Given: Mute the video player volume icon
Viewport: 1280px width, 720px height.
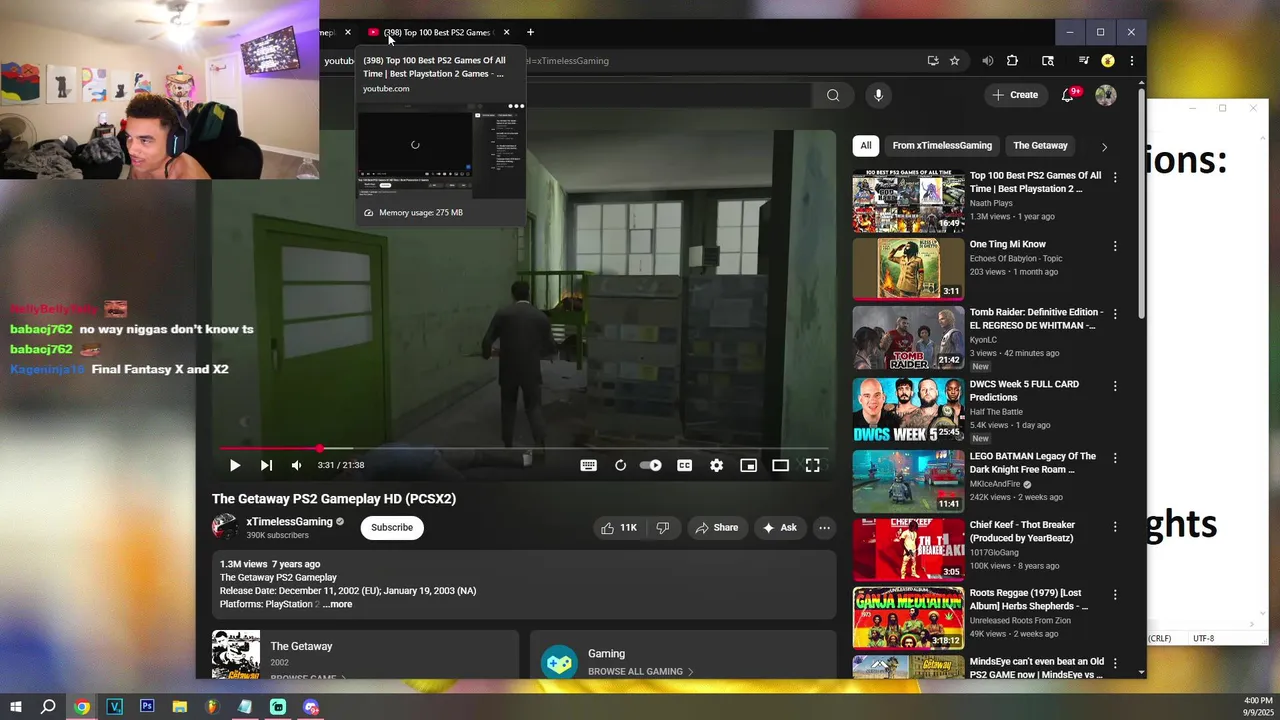Looking at the screenshot, I should point(297,465).
